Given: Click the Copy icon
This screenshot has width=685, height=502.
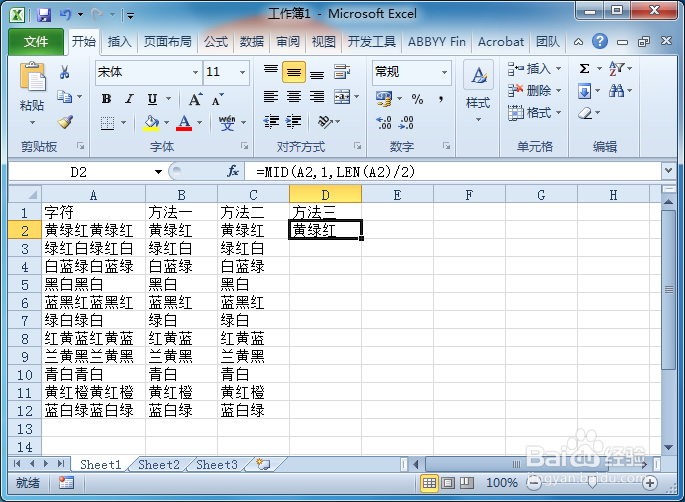Looking at the screenshot, I should click(65, 97).
